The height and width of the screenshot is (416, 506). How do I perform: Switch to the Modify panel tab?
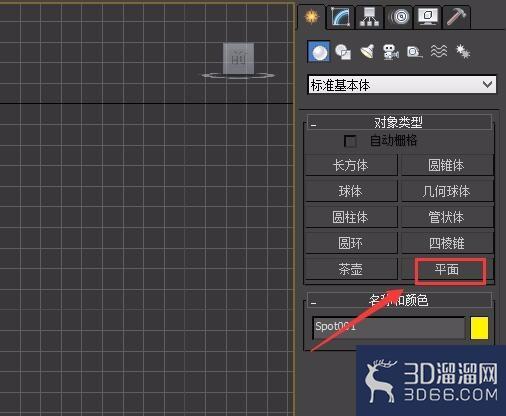[340, 17]
